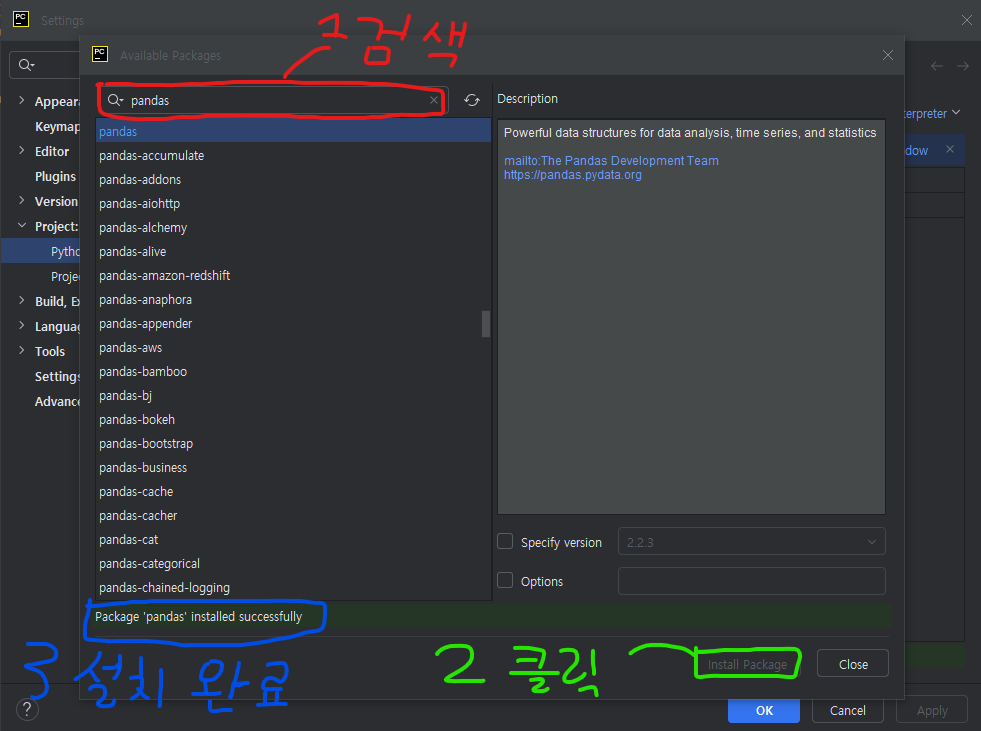Select pandas-bokeh package
This screenshot has width=981, height=731.
click(x=293, y=419)
